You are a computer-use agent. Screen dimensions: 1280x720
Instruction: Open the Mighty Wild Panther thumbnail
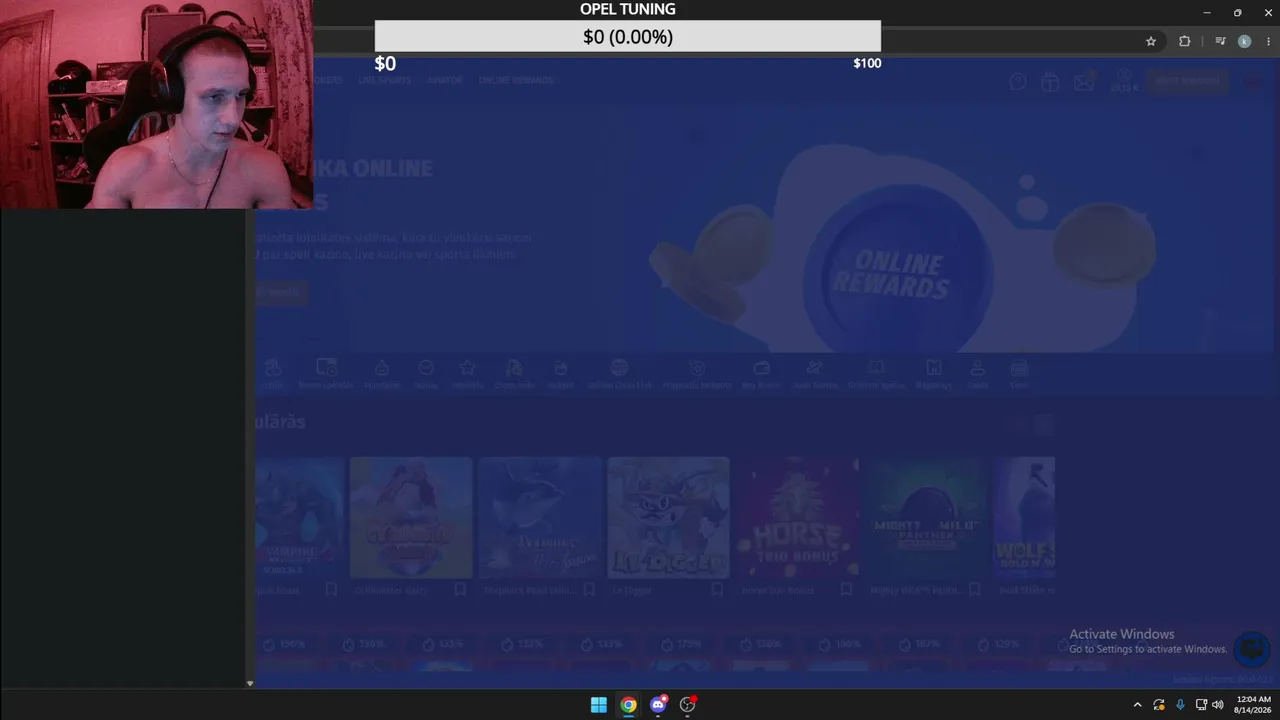926,518
